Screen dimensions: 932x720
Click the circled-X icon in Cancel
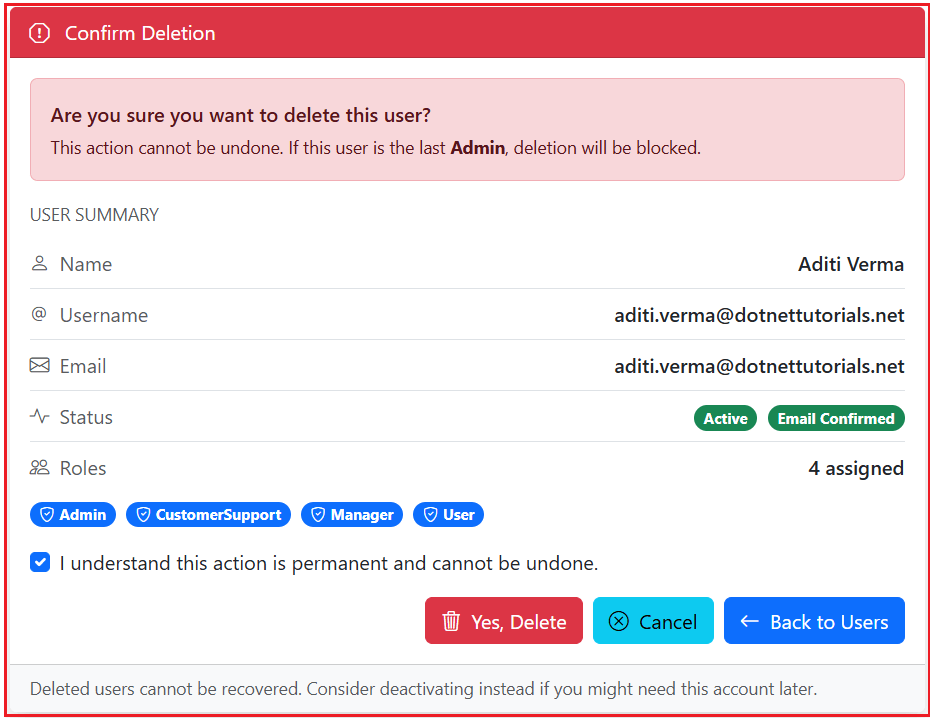coord(618,621)
